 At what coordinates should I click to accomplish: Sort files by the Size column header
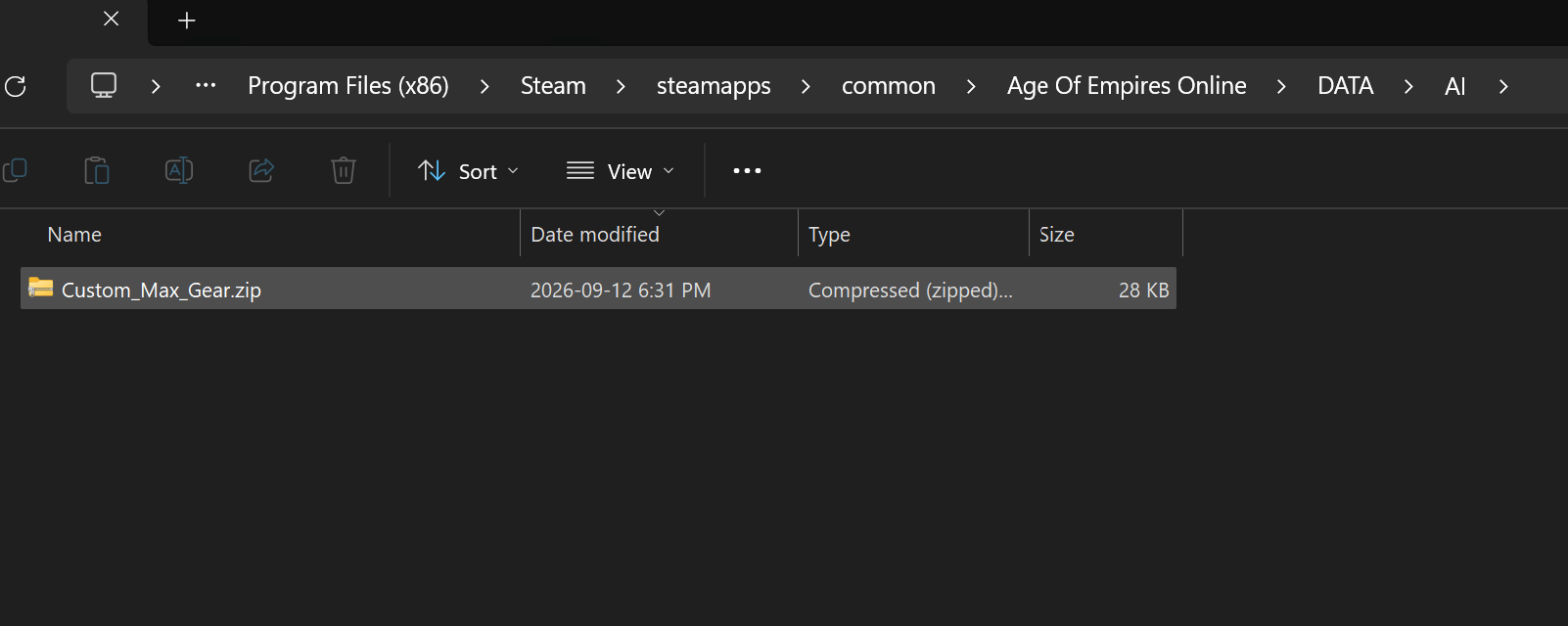(1106, 234)
